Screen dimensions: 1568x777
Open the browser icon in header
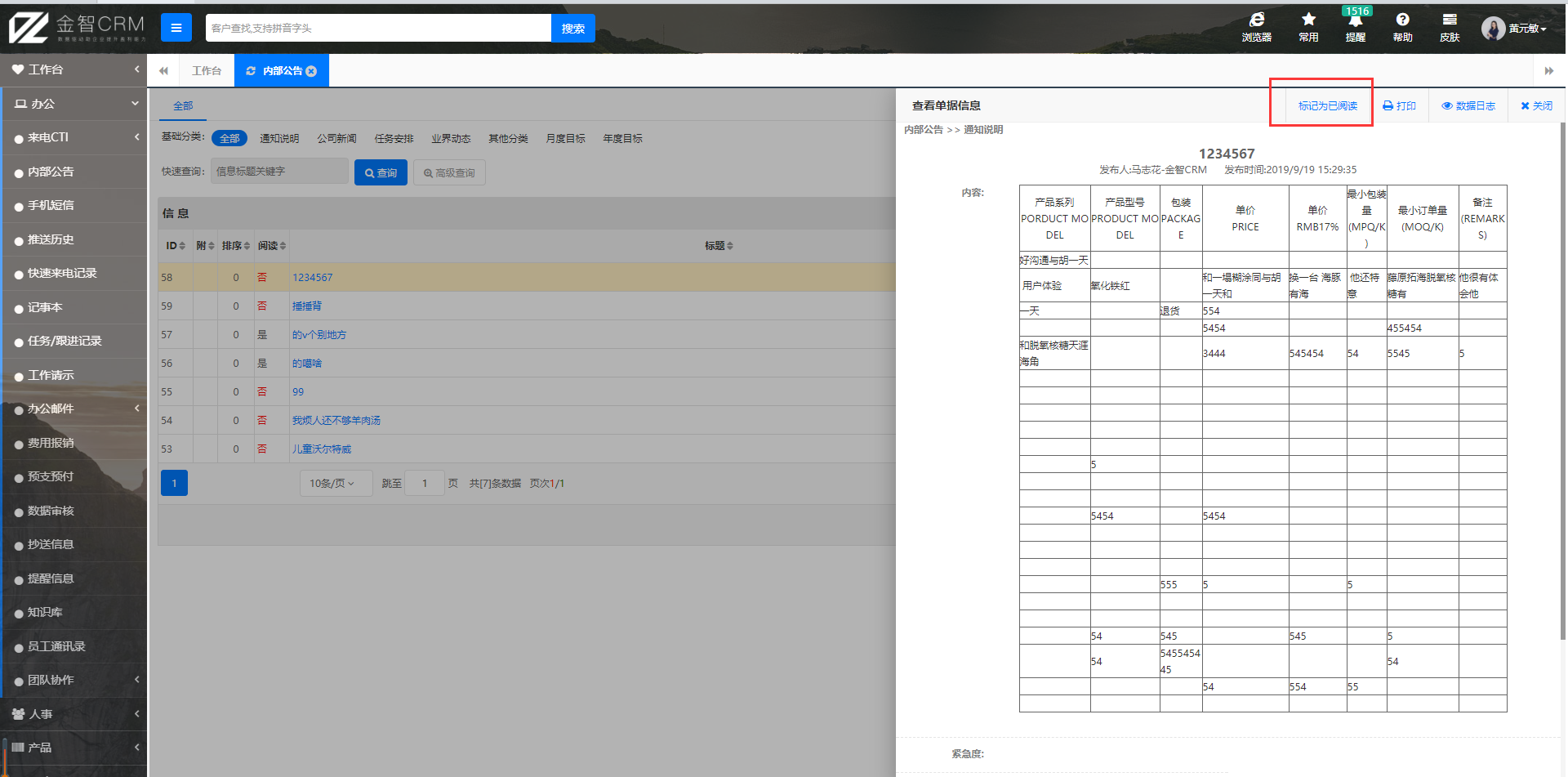[1256, 27]
